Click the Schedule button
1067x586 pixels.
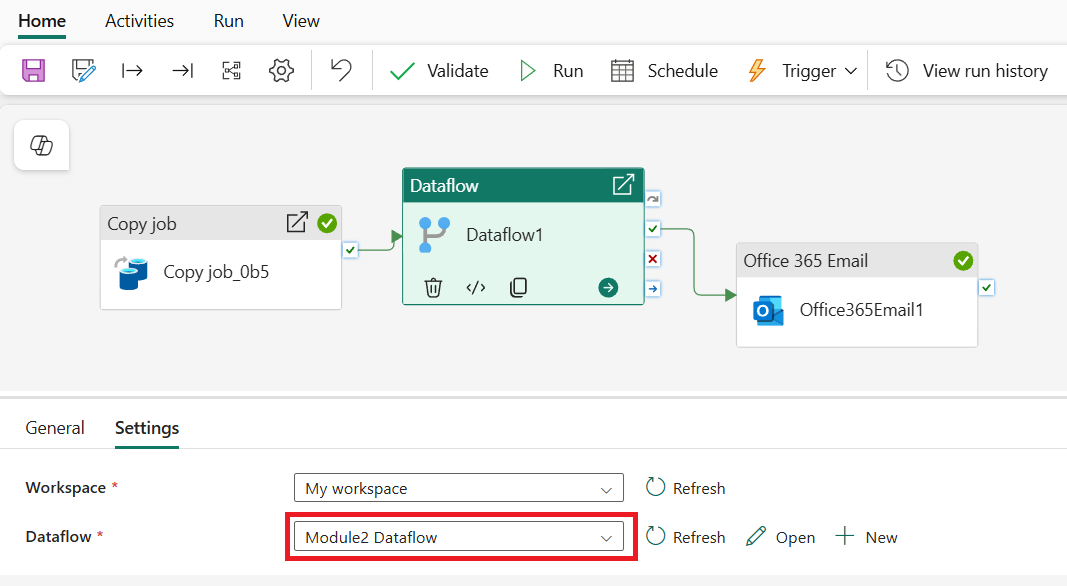pyautogui.click(x=664, y=71)
